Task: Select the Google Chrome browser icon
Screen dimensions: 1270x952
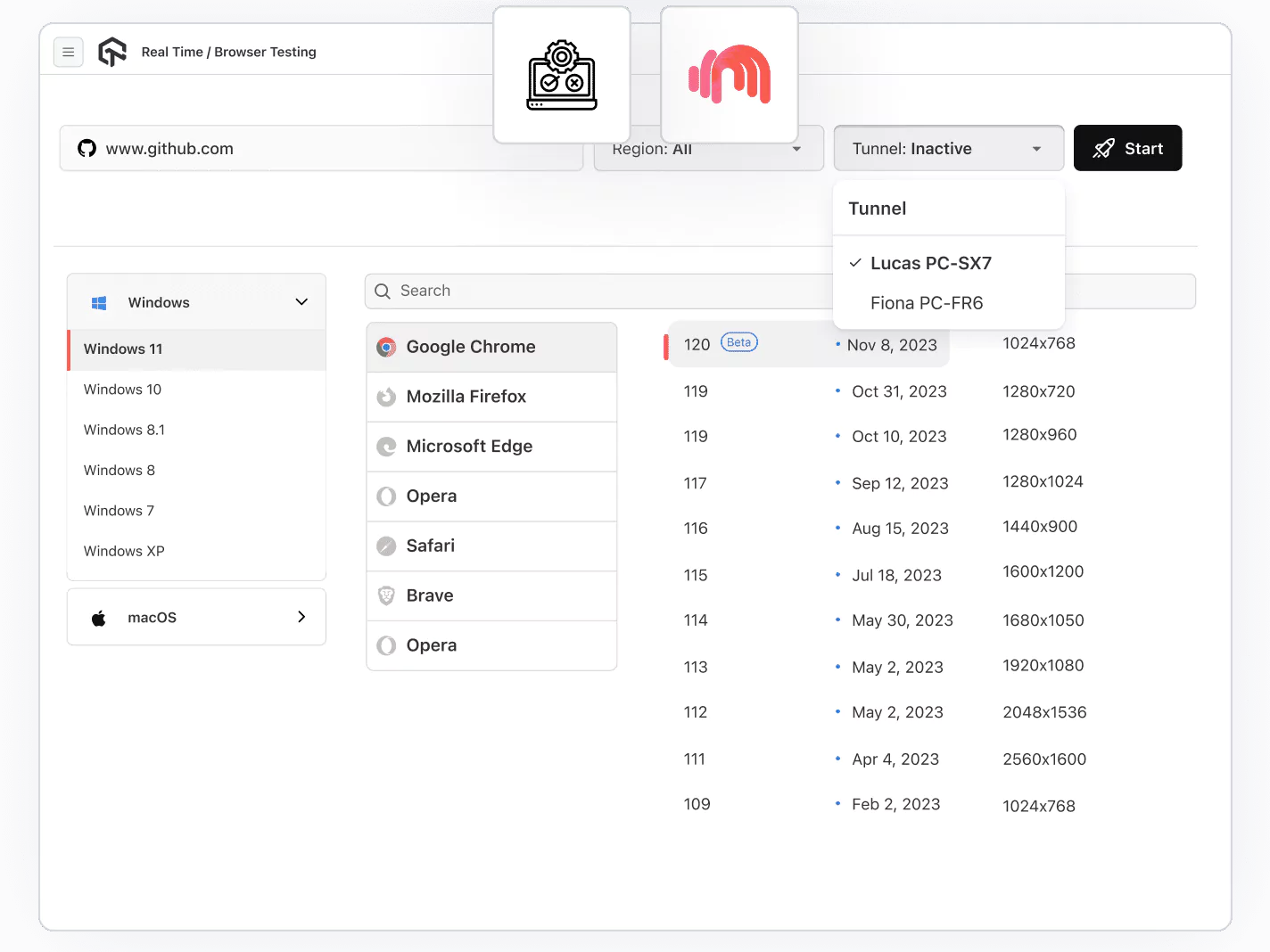Action: [x=386, y=347]
